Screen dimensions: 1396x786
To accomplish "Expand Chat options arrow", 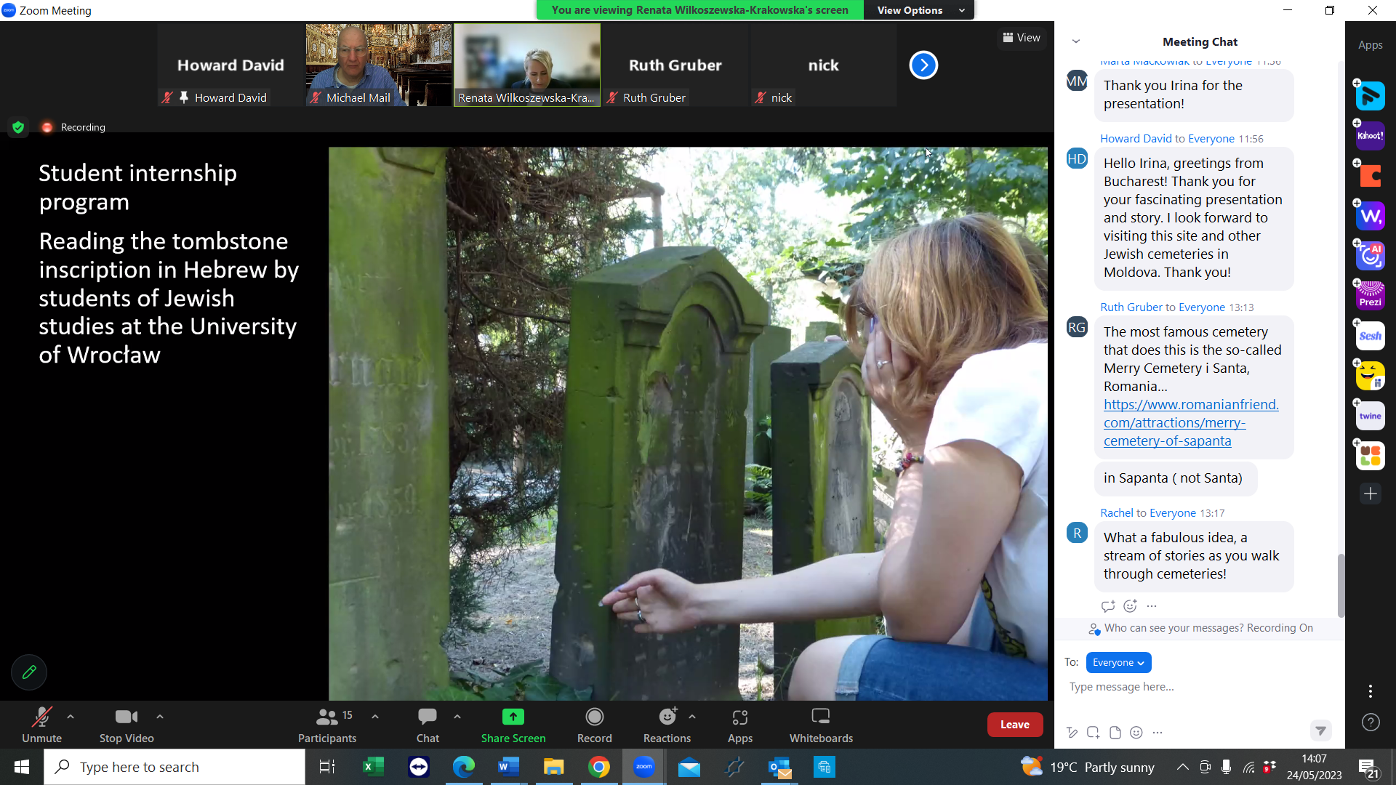I will [x=457, y=716].
